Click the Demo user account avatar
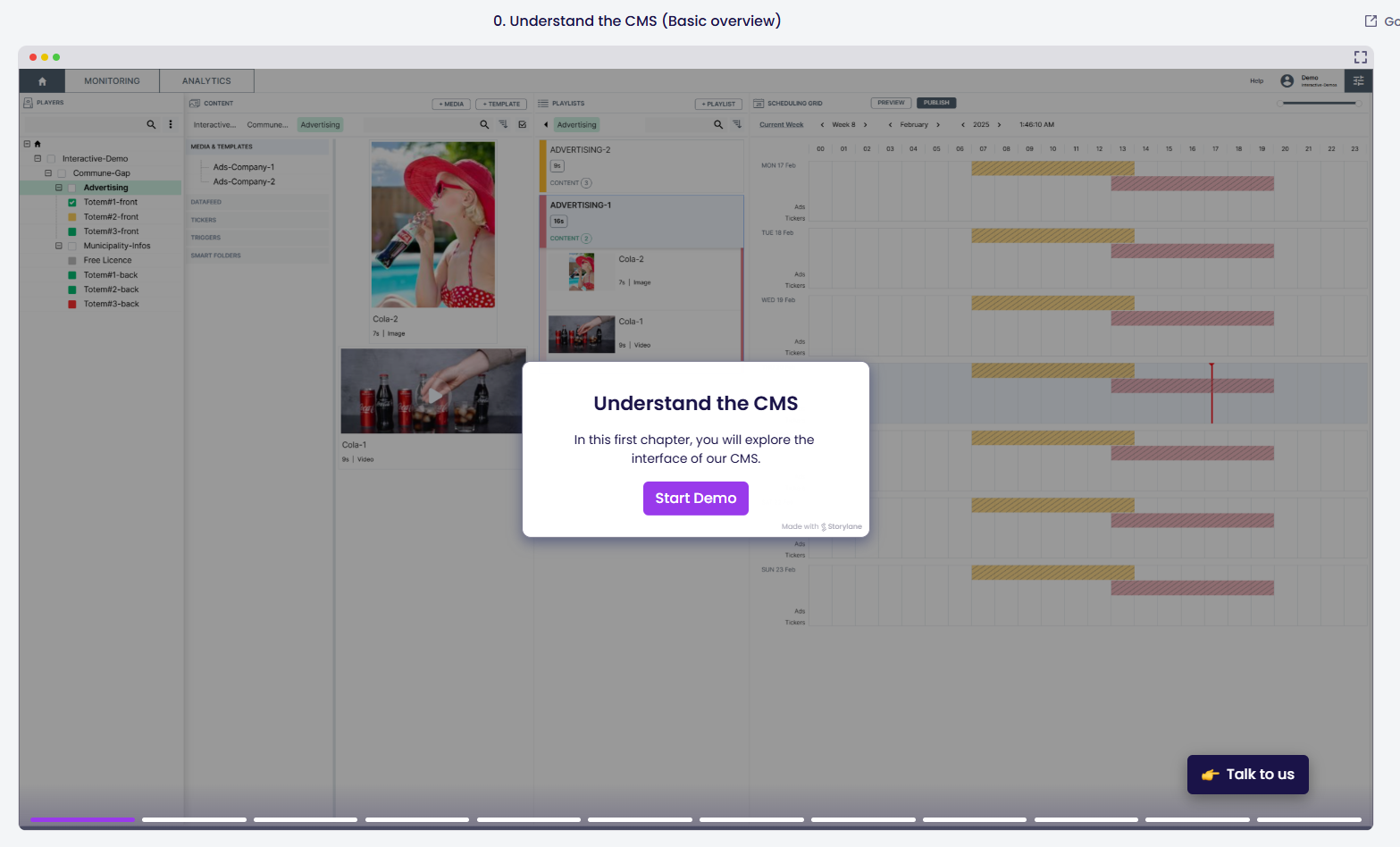 point(1287,81)
